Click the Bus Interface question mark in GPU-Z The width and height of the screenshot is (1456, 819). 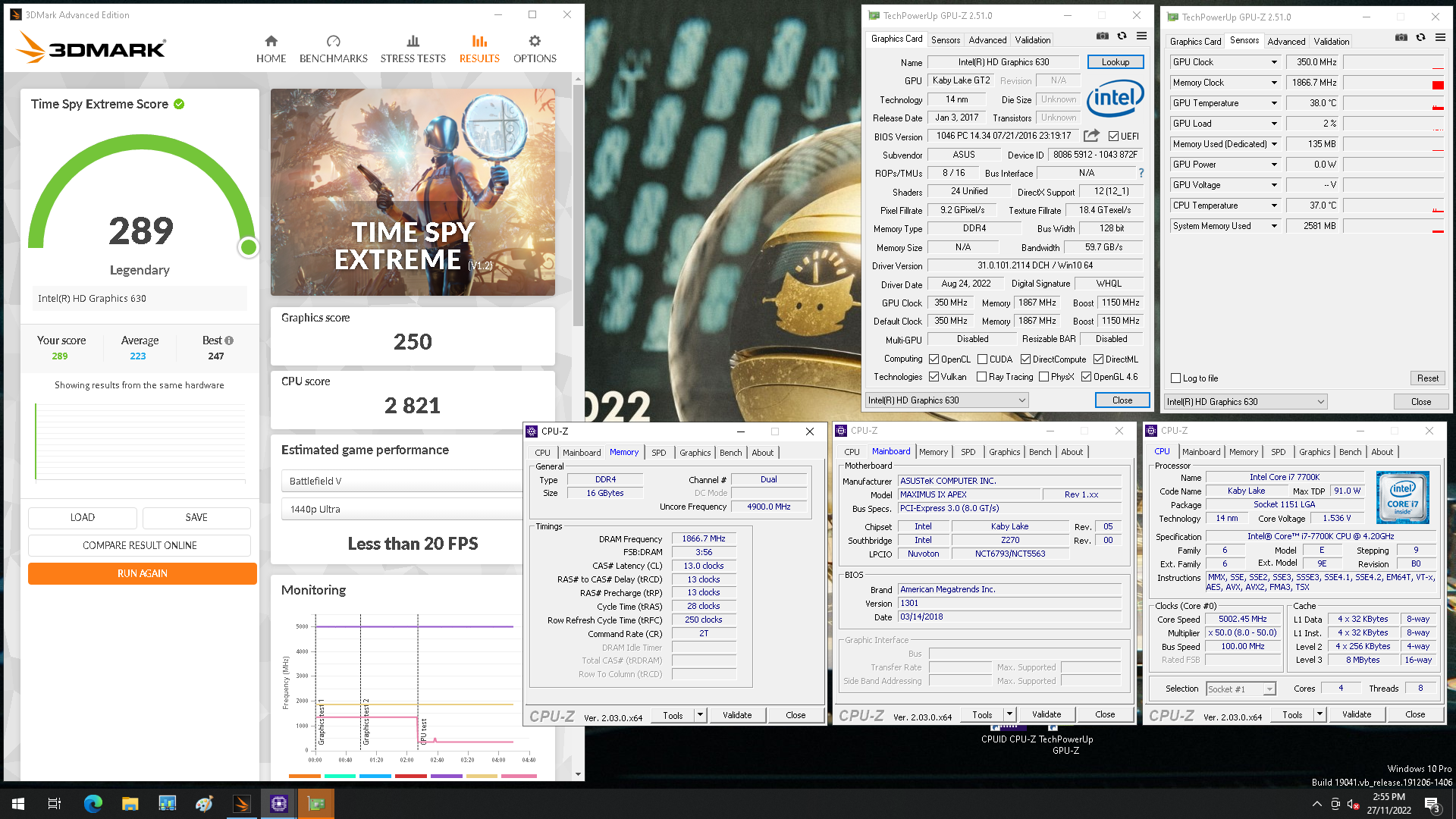click(1141, 173)
